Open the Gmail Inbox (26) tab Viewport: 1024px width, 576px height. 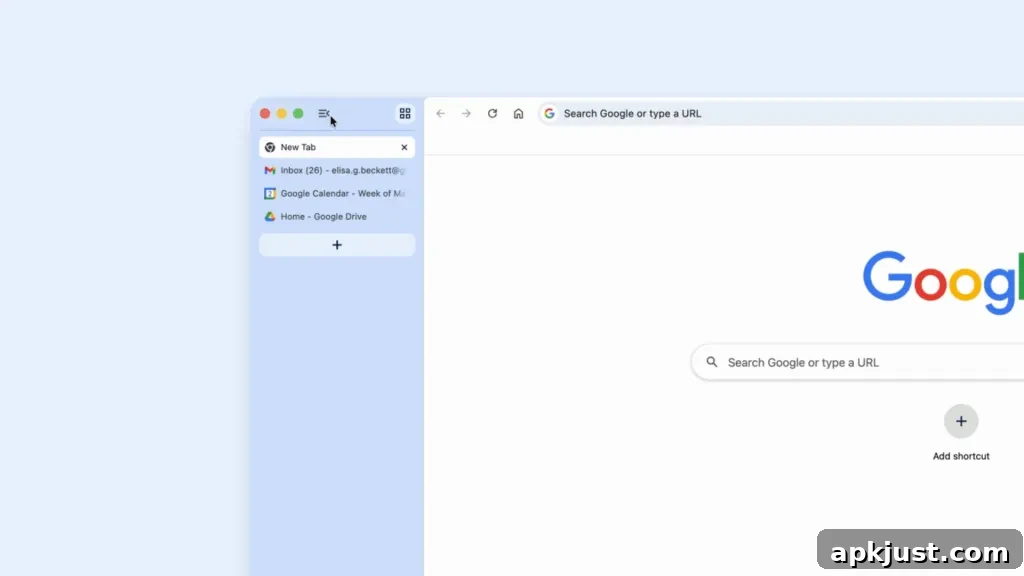pos(337,170)
